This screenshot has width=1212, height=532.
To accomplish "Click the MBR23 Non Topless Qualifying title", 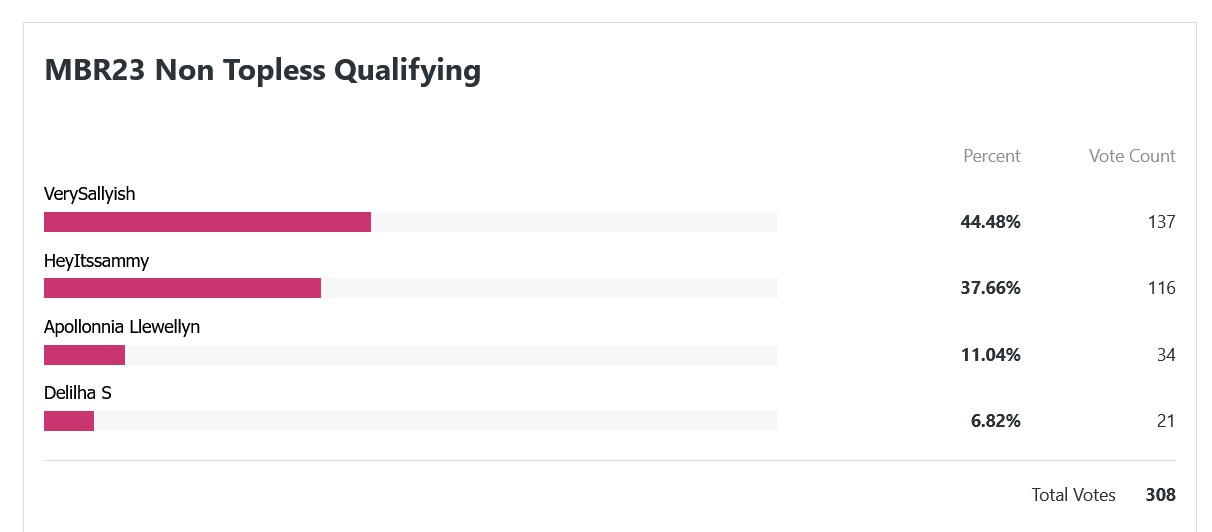I will coord(263,70).
